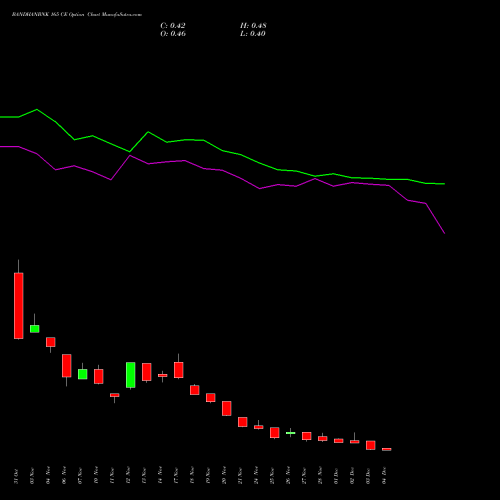This screenshot has width=500, height=500.
Task: Click the red candle for 20 Nov
Action: pos(227,408)
